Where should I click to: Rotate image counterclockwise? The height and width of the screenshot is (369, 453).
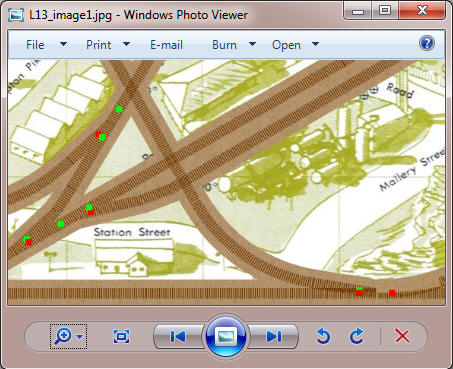(x=323, y=336)
